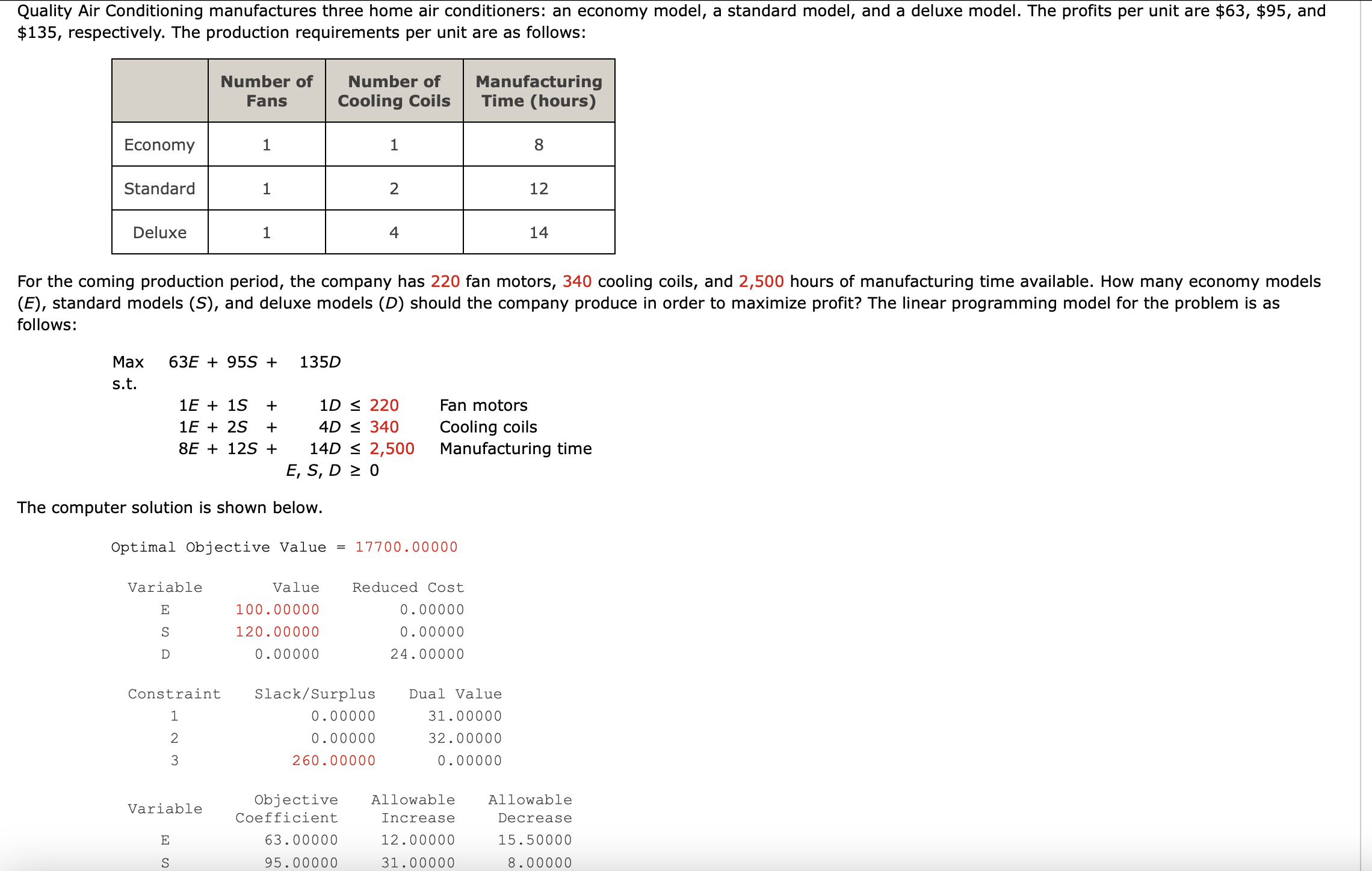The image size is (1372, 871).
Task: Click the E variable value 100.00000
Action: (x=277, y=610)
